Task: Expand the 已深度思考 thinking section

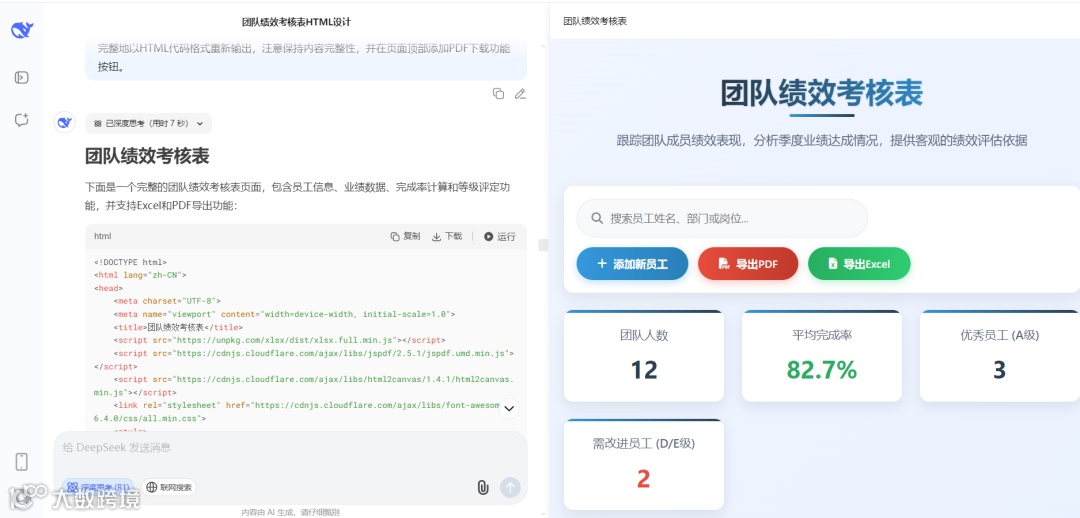Action: [x=149, y=123]
